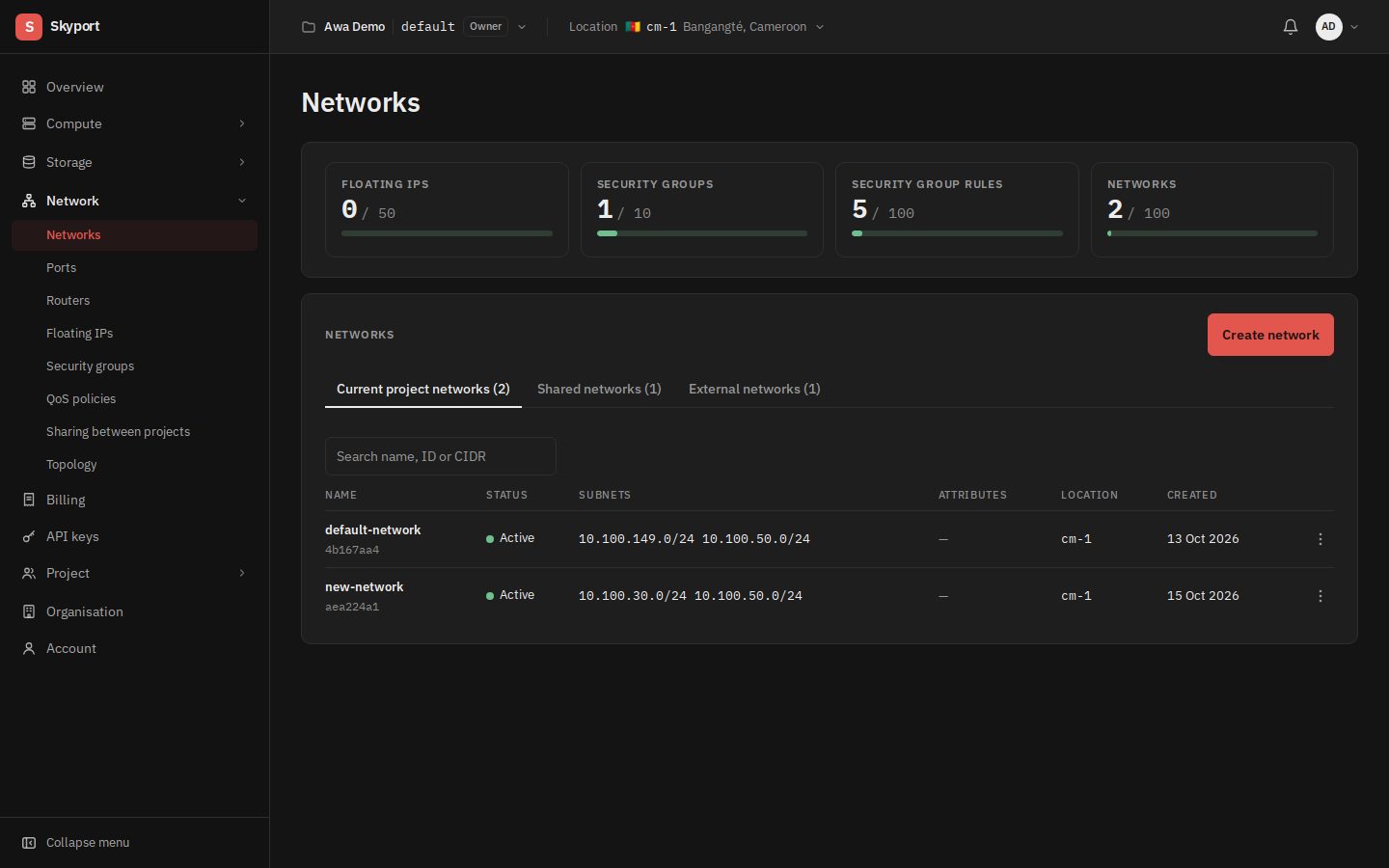
Task: Open the project switcher dropdown arrow
Action: pyautogui.click(x=522, y=27)
